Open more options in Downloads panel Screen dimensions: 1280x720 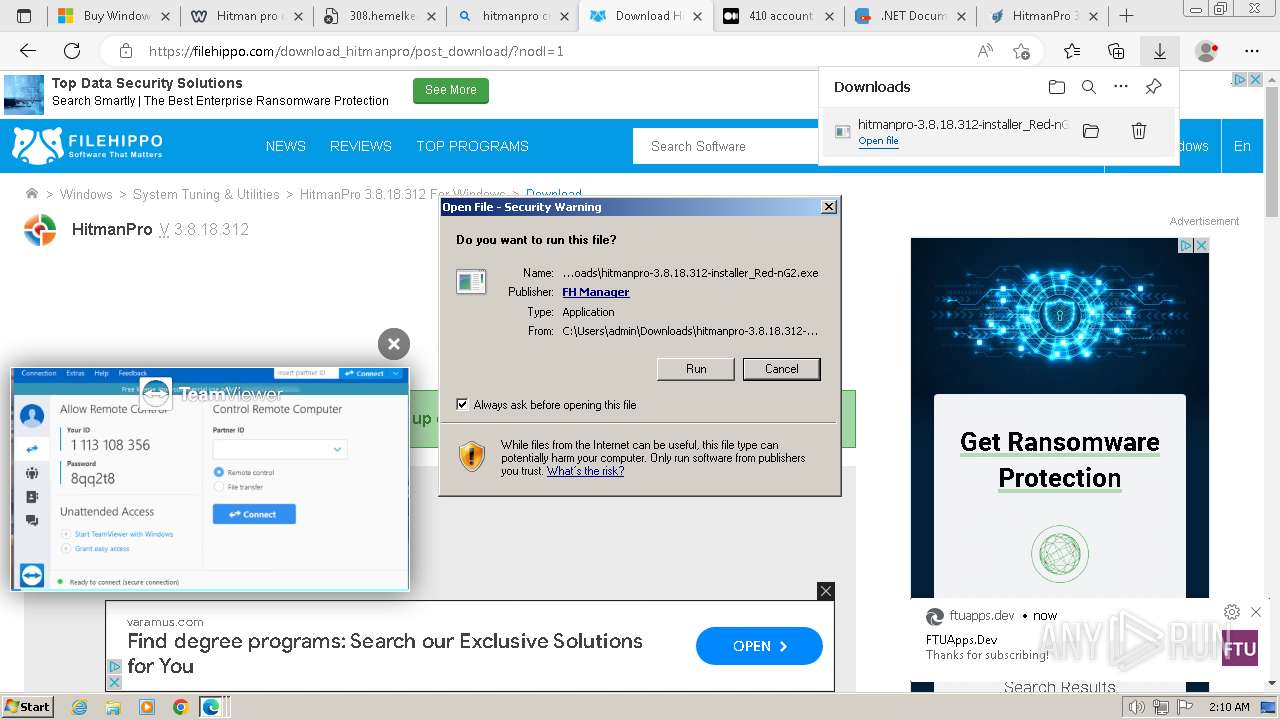click(x=1121, y=87)
